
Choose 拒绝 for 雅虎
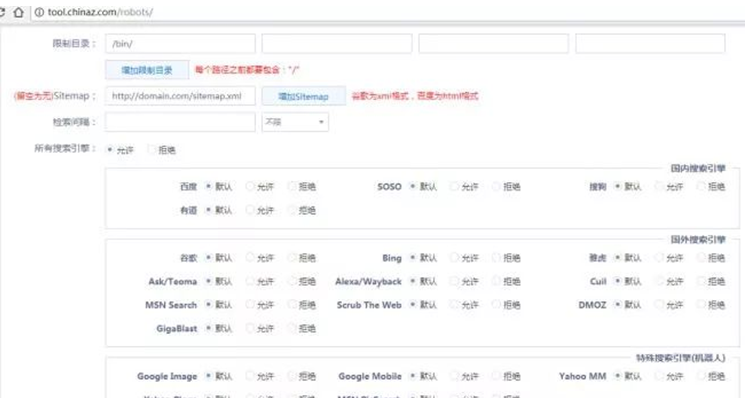click(x=701, y=257)
